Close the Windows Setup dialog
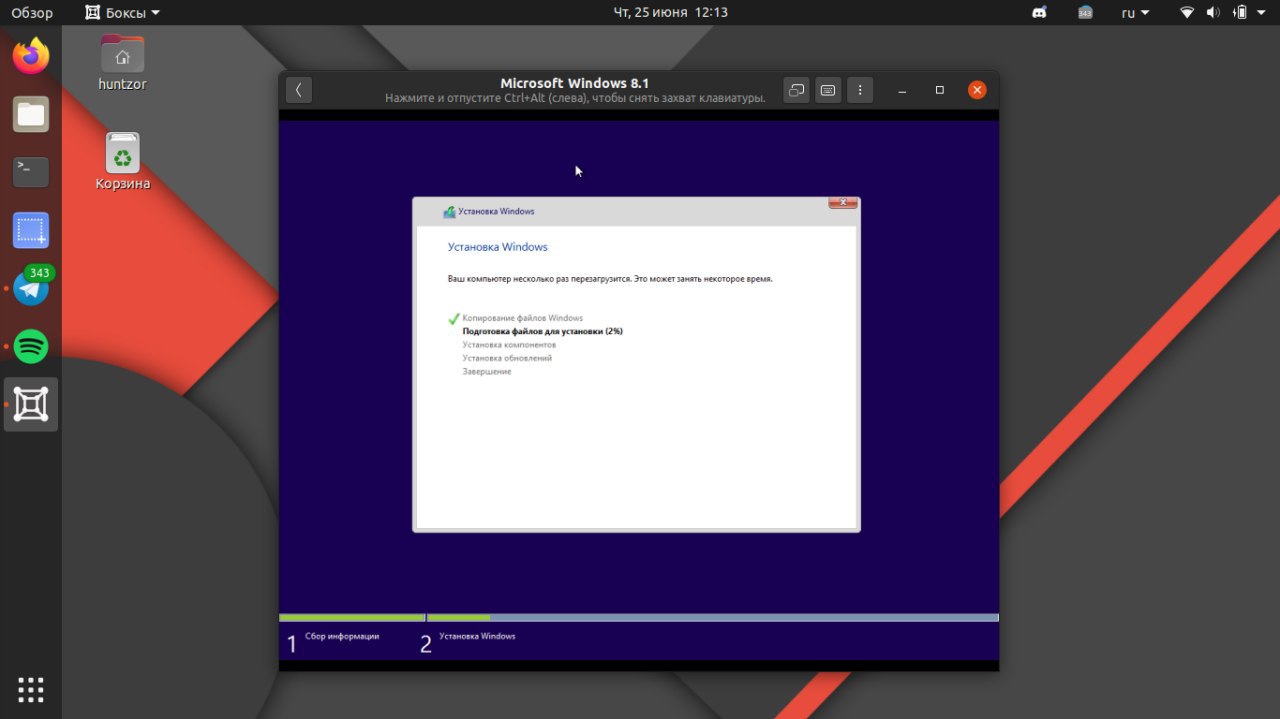 click(x=842, y=203)
